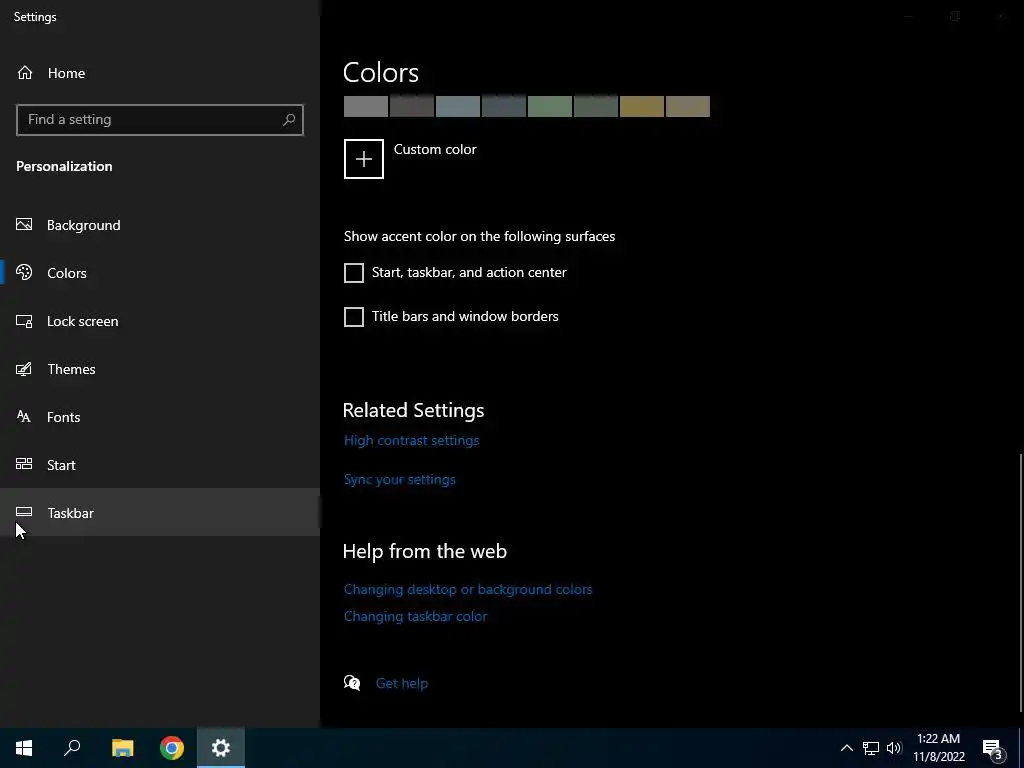Open the Themes page
The image size is (1024, 768).
[x=160, y=369]
